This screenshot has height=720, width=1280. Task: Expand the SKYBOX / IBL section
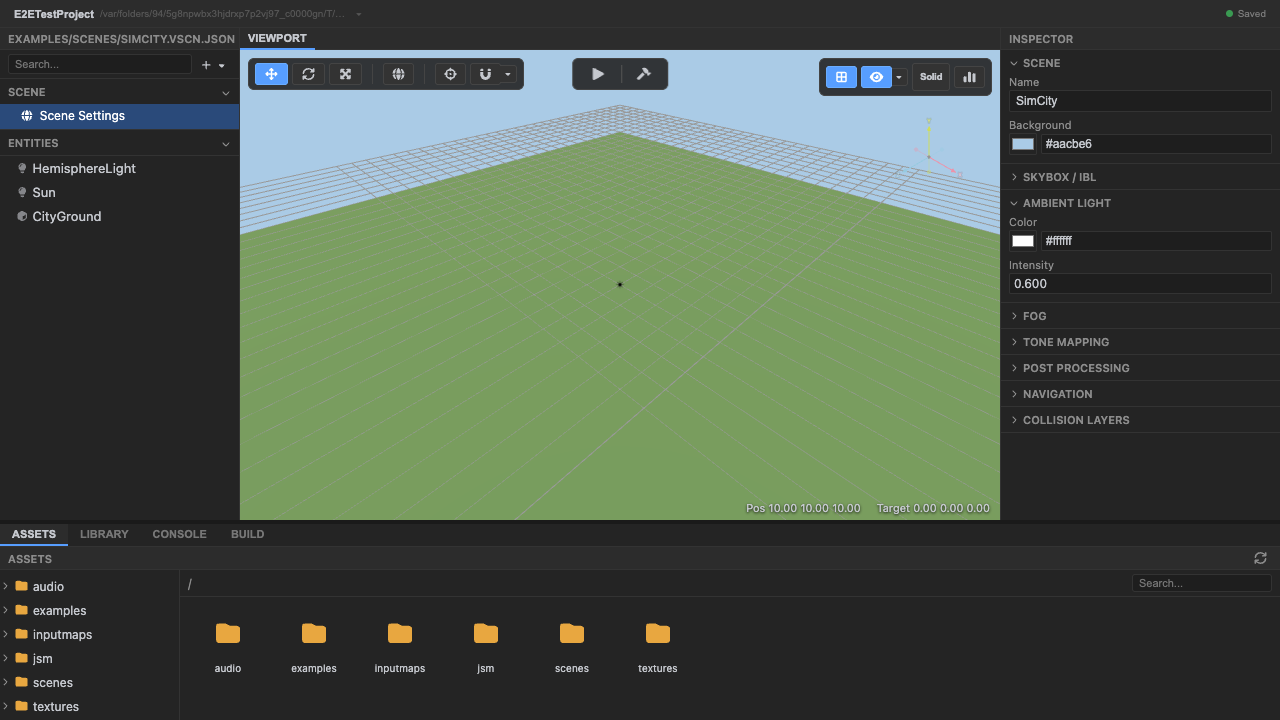point(1140,177)
